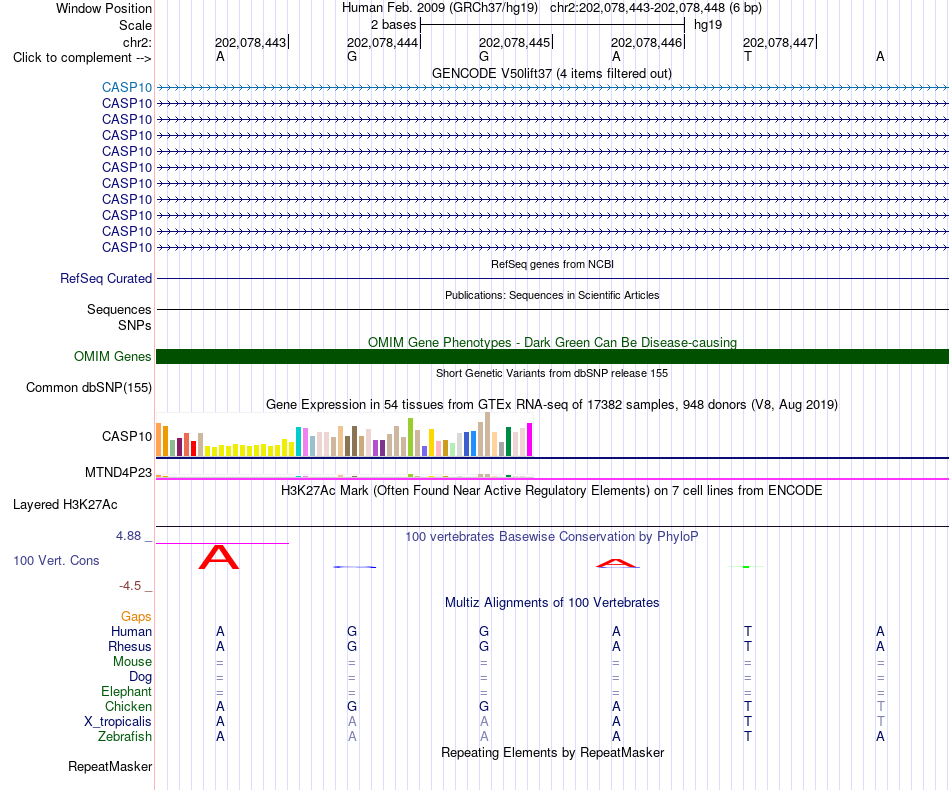Click the orange Gaps label
Screen dimensions: 950x790
(136, 616)
